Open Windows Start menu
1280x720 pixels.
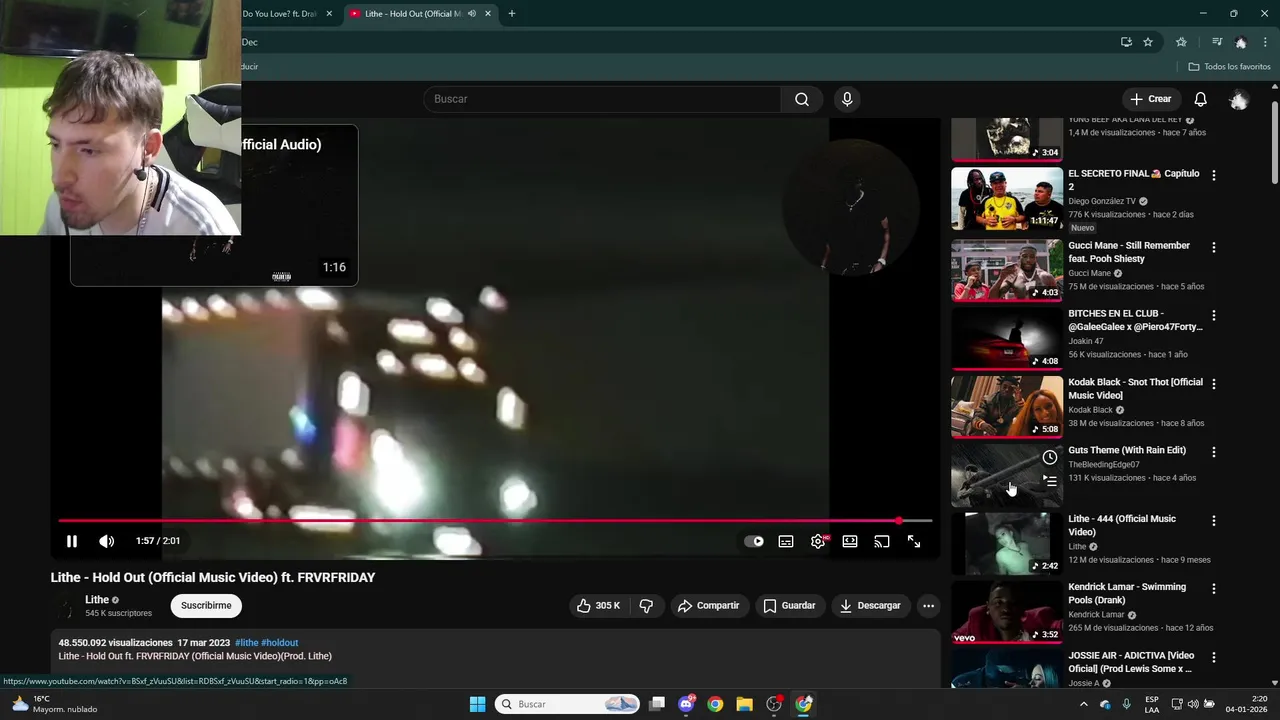(x=478, y=704)
